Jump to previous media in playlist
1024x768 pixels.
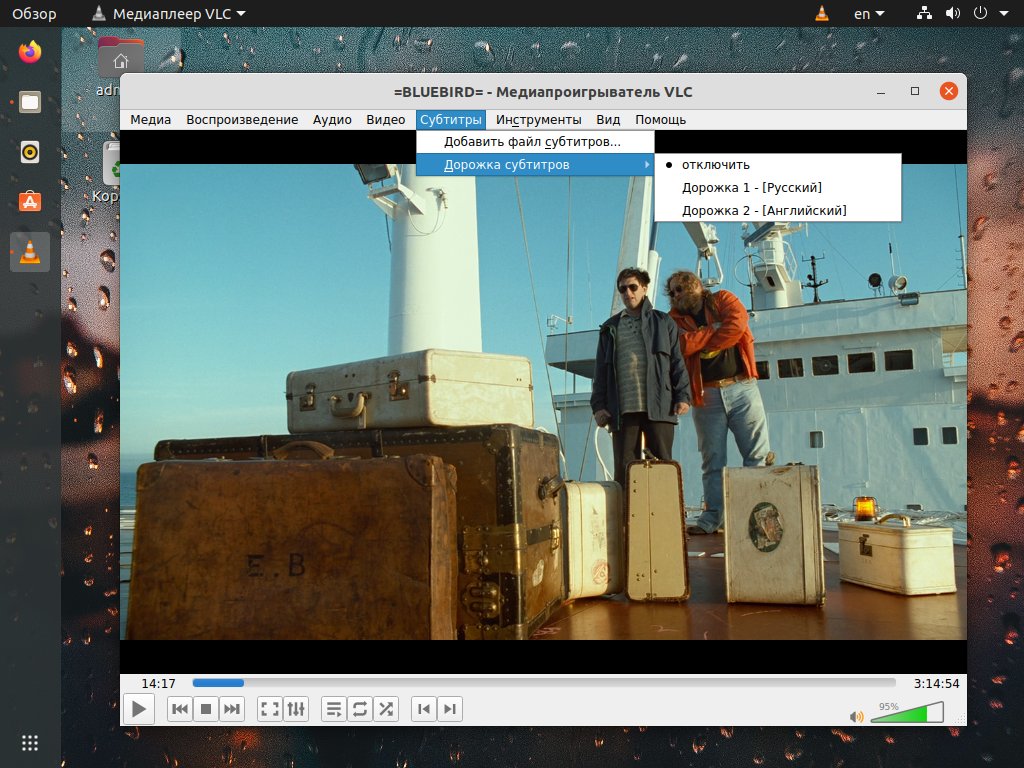point(180,709)
